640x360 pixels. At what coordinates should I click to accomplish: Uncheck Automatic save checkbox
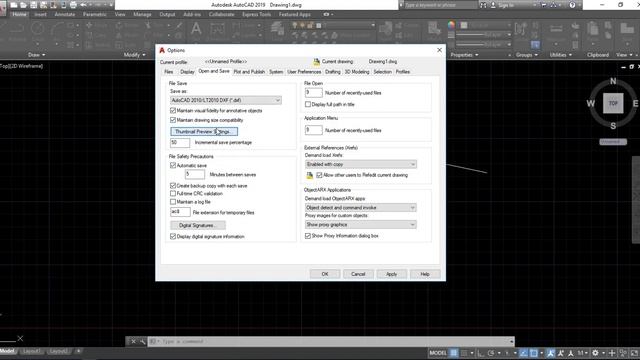173,165
